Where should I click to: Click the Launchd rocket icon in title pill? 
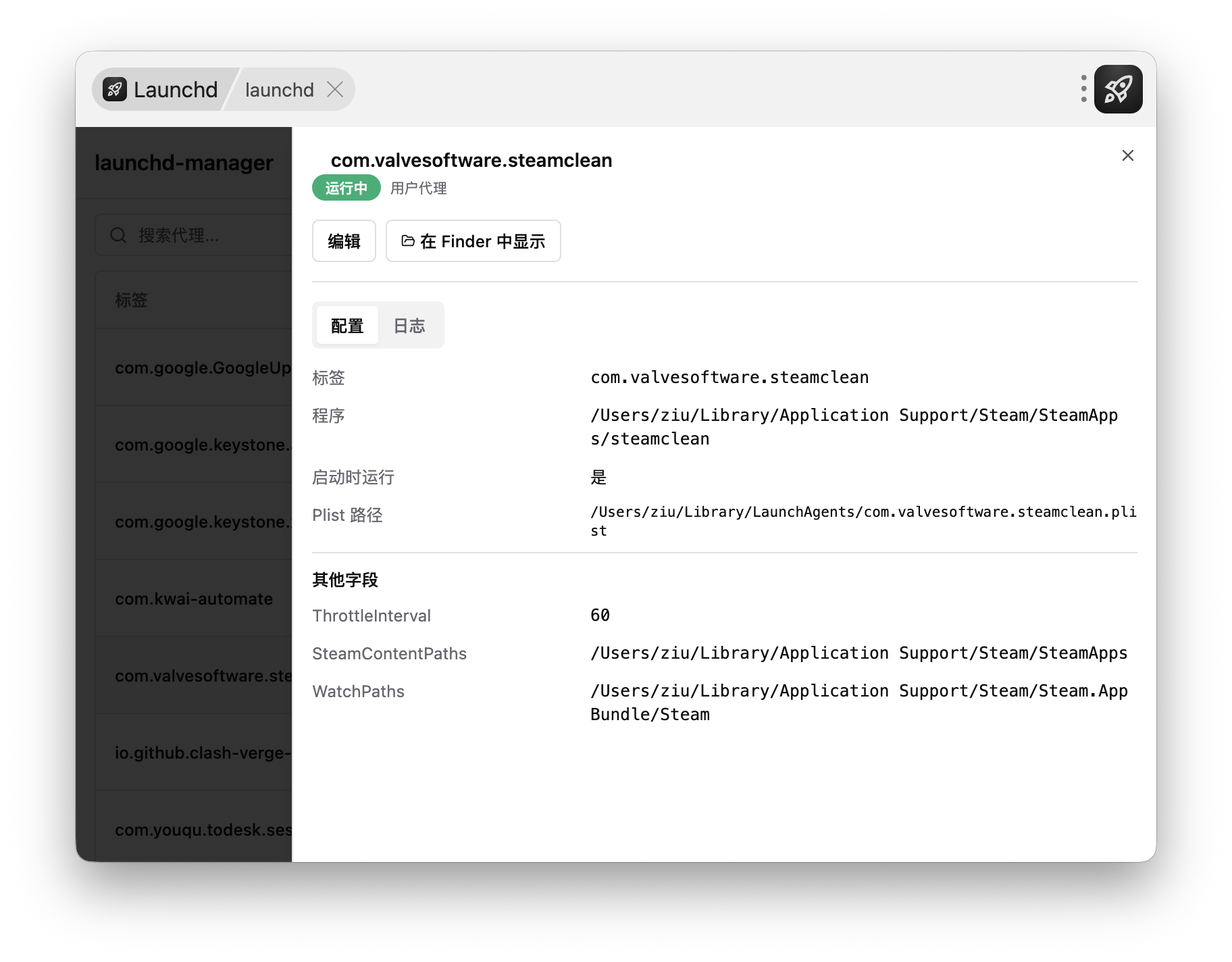(115, 89)
